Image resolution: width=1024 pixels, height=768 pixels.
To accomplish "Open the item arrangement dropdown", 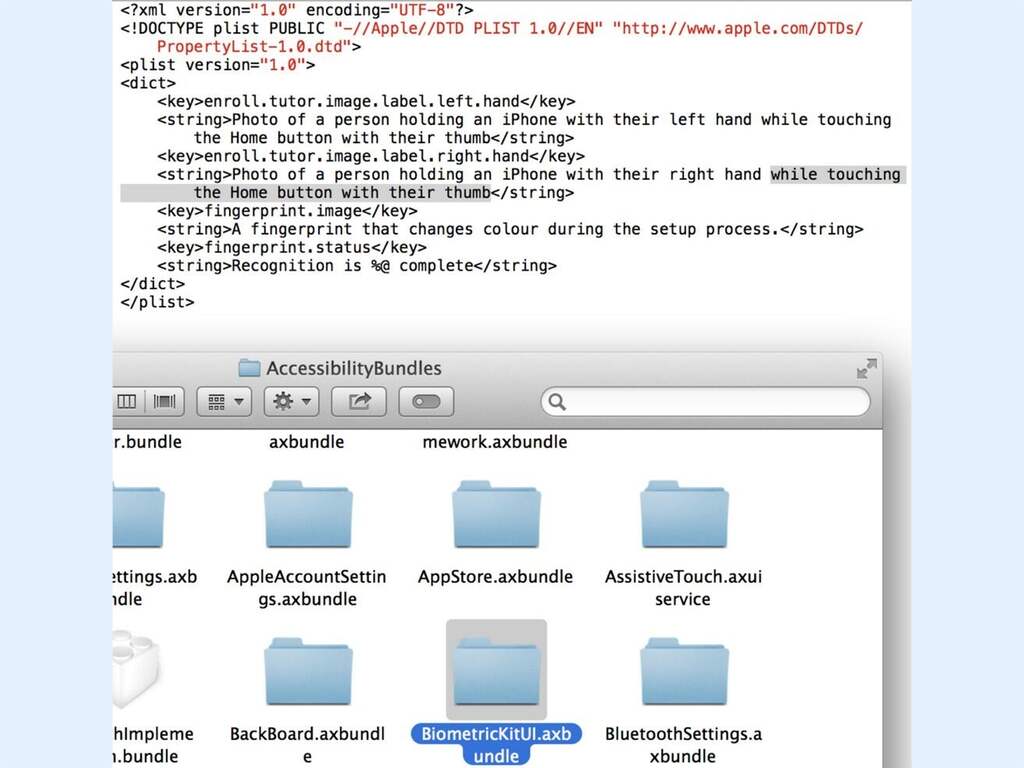I will pyautogui.click(x=224, y=401).
